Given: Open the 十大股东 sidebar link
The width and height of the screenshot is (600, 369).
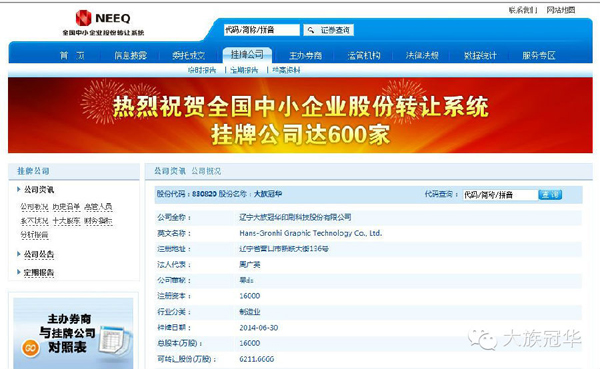Looking at the screenshot, I should click(x=66, y=221).
